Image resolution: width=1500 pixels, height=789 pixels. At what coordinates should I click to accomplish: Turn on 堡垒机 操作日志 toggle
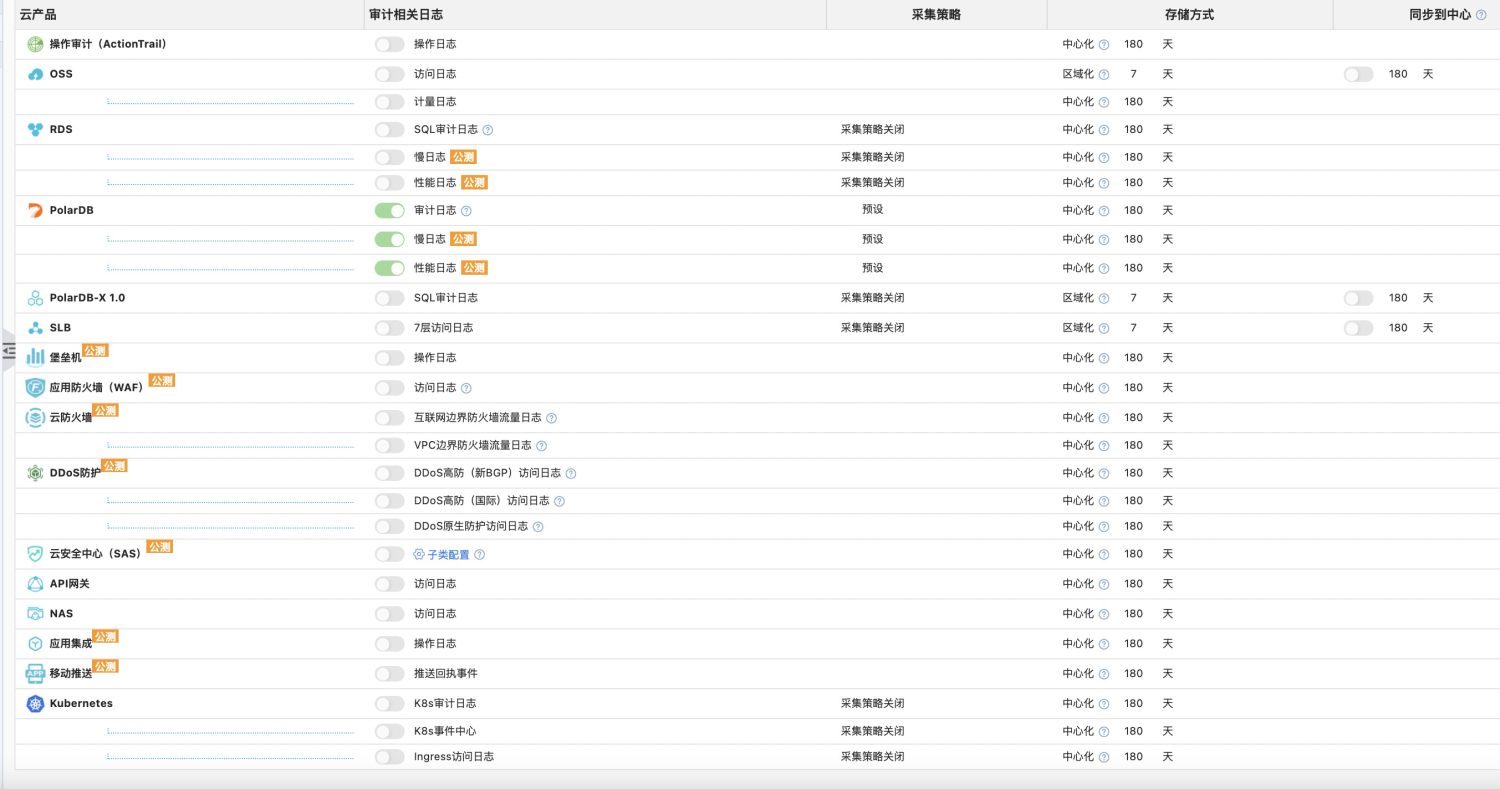(x=389, y=358)
